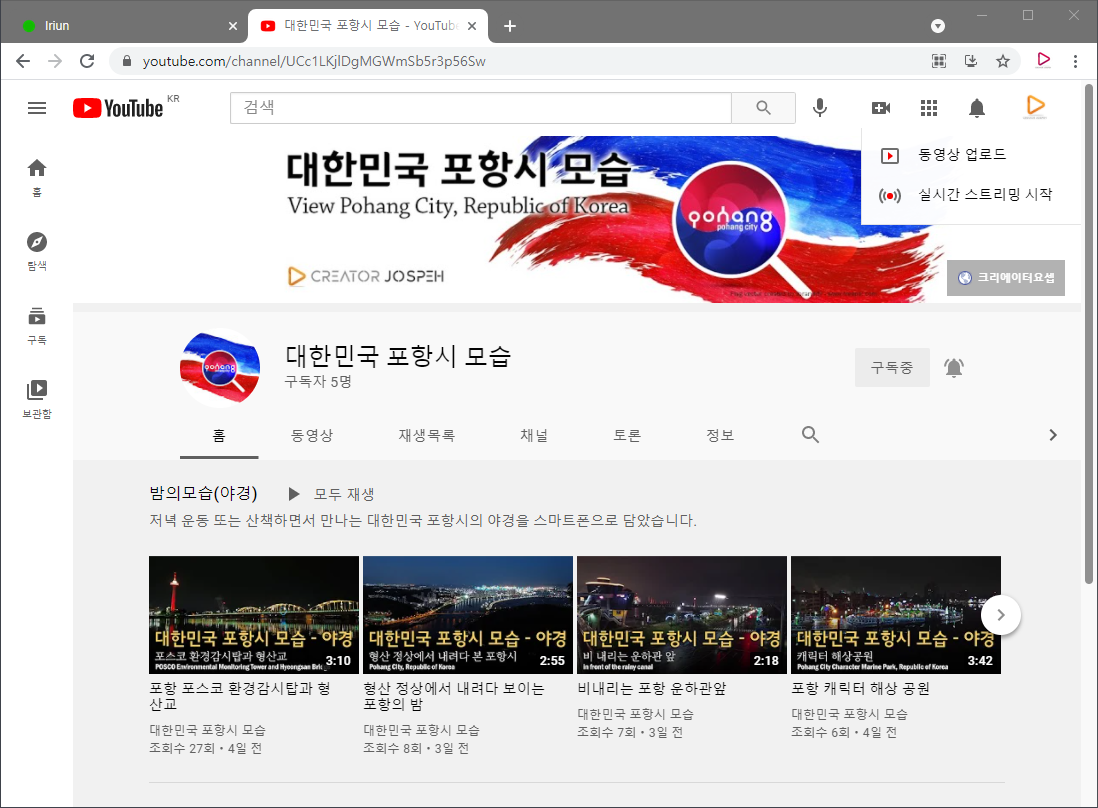
Task: Reload the page with refresh icon
Action: 87,61
